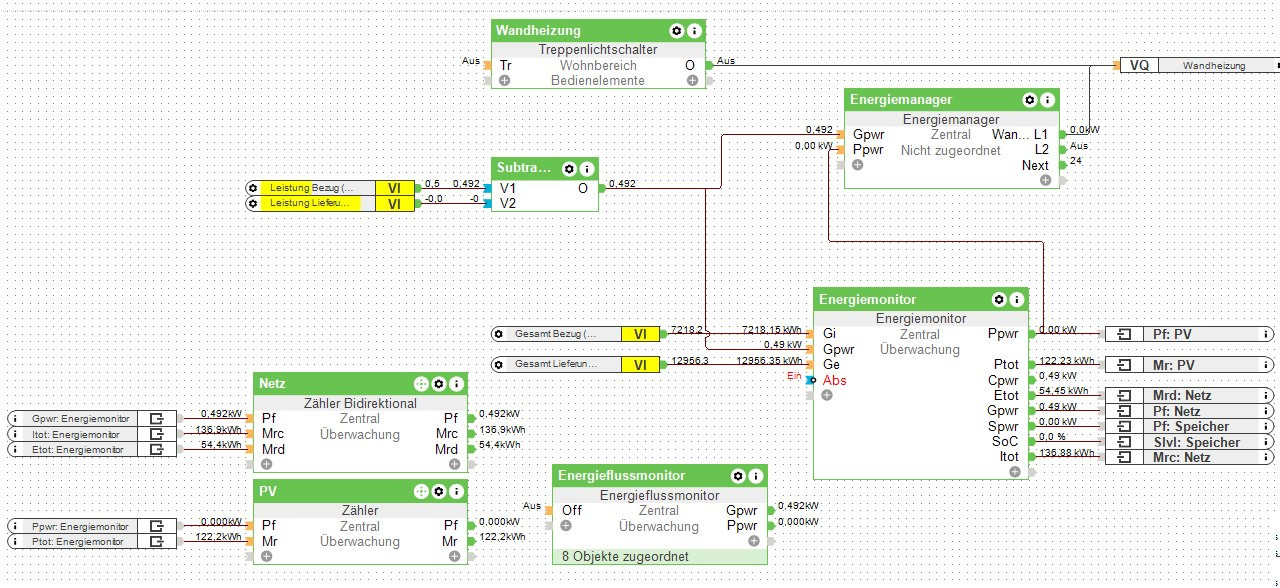Select the Leistung Bezug virtual input
The image size is (1280, 588).
(x=329, y=188)
